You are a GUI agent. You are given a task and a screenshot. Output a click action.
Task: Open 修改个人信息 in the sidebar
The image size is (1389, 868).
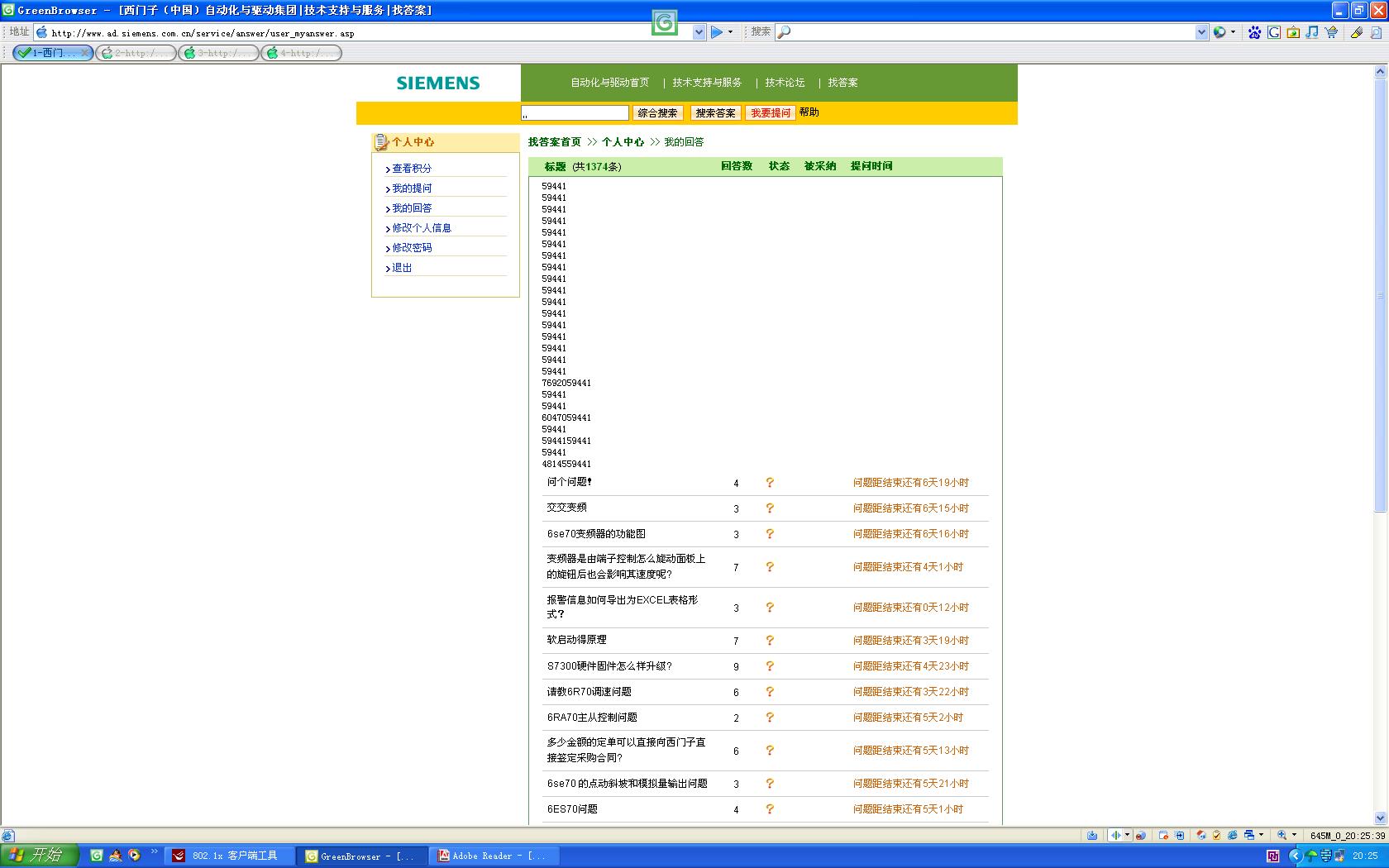coord(422,228)
